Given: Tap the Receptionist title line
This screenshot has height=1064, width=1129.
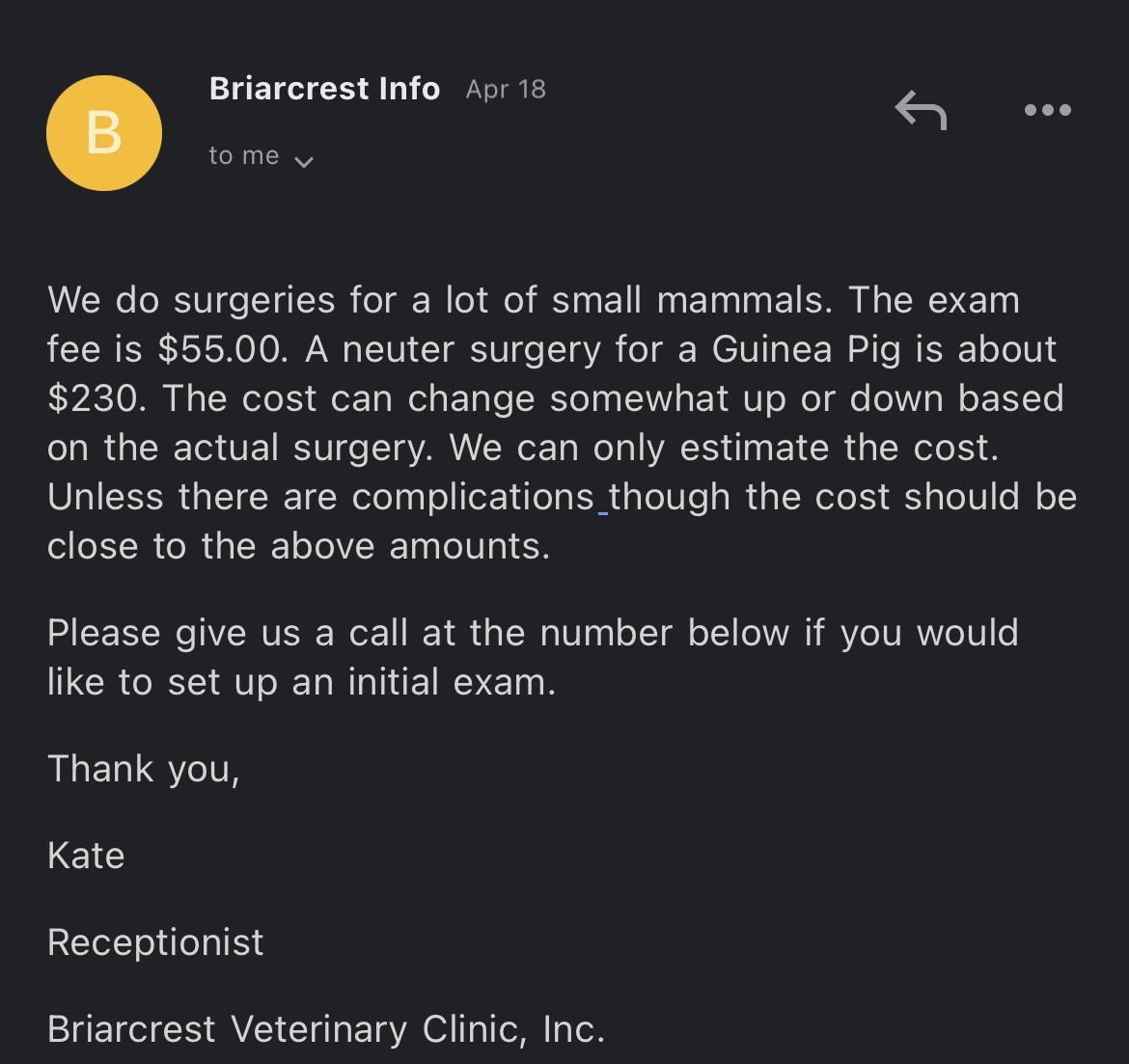Looking at the screenshot, I should pos(155,942).
